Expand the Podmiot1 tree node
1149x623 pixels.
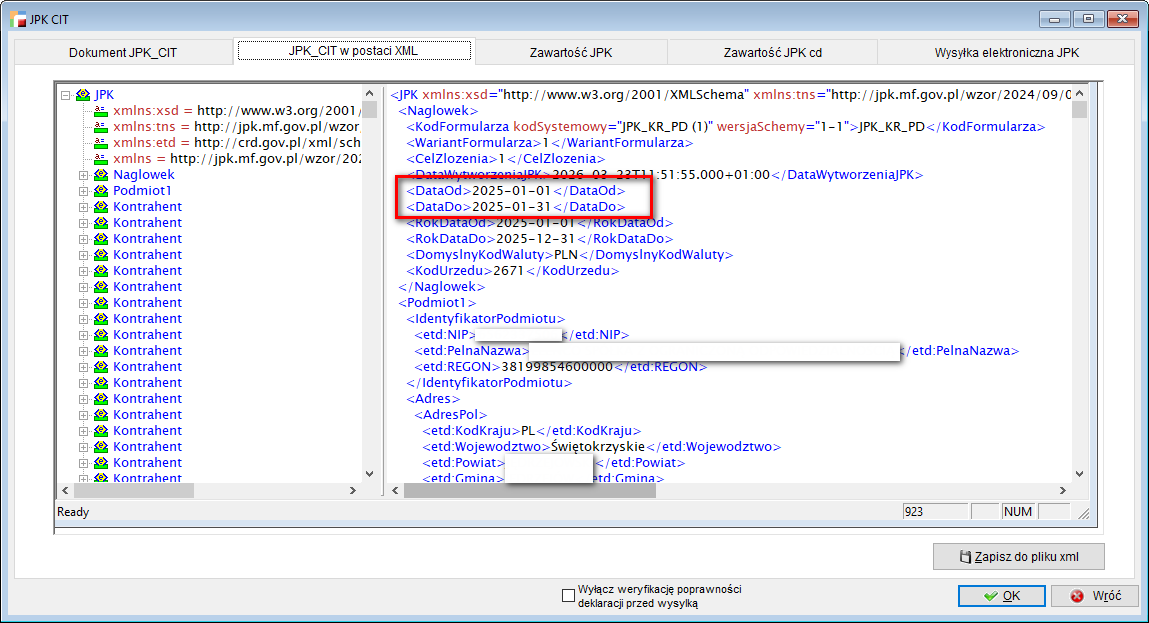[83, 191]
